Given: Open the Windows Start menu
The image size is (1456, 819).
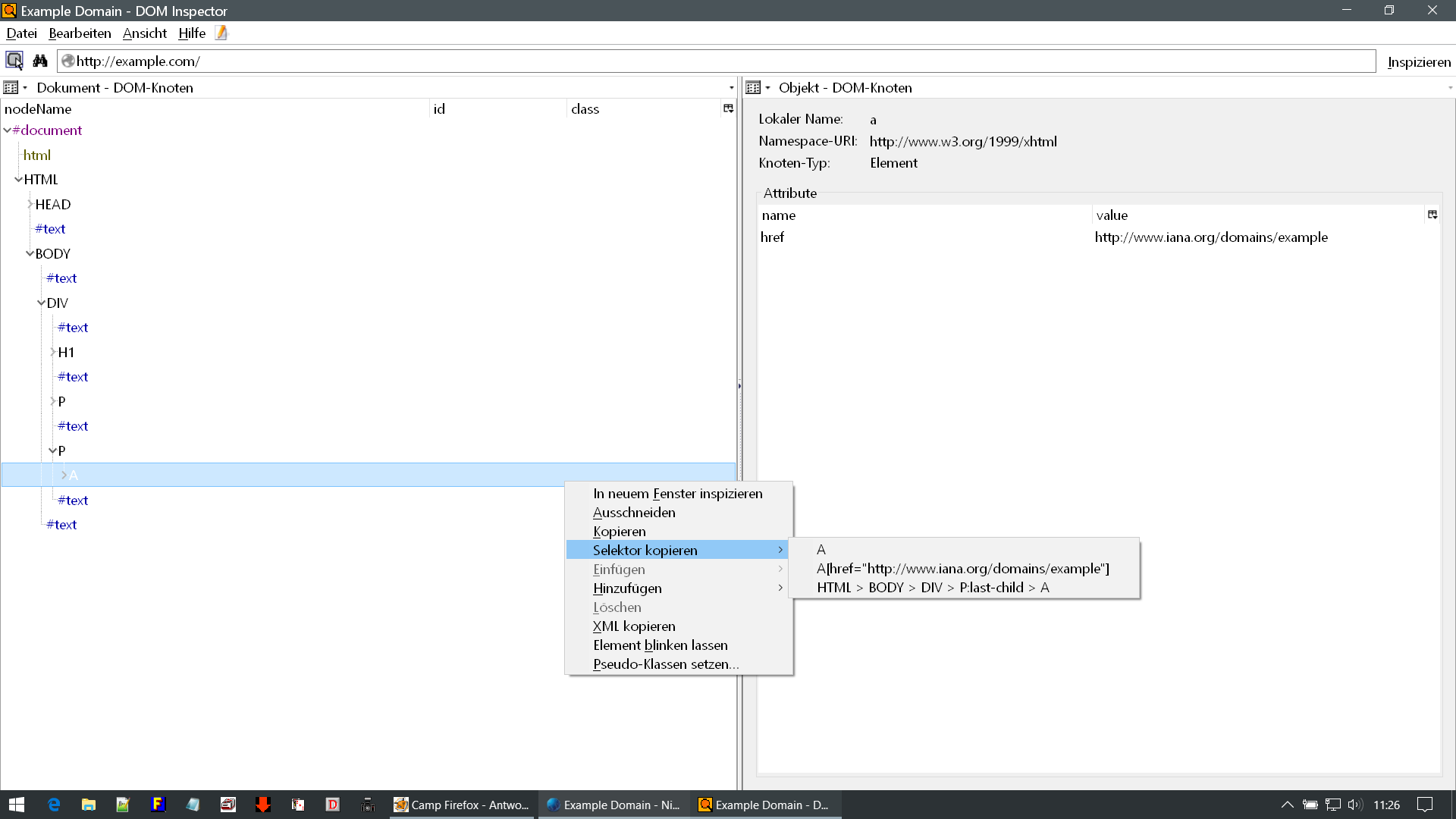Looking at the screenshot, I should click(x=17, y=805).
